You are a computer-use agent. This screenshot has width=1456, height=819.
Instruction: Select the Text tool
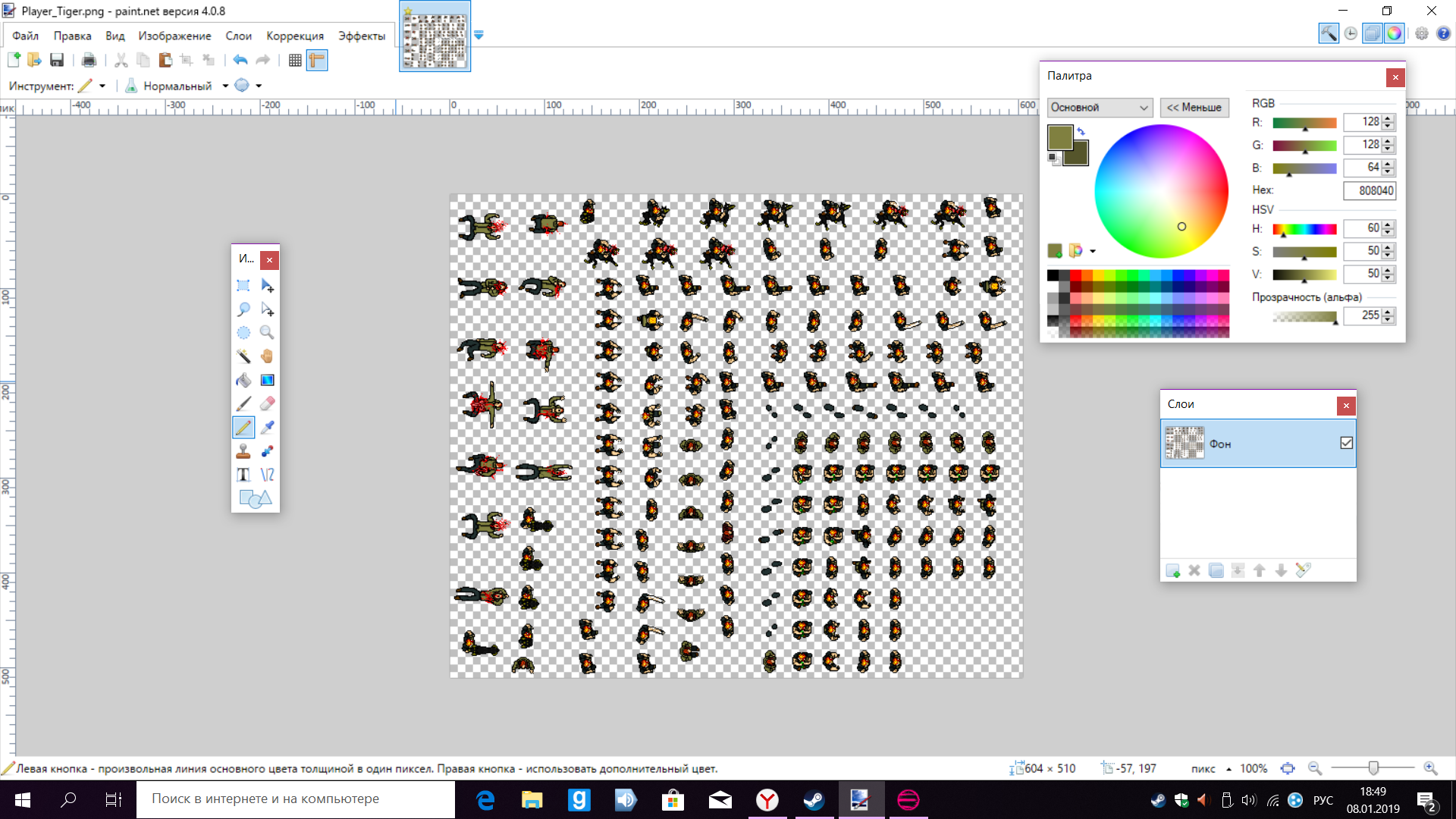(243, 475)
